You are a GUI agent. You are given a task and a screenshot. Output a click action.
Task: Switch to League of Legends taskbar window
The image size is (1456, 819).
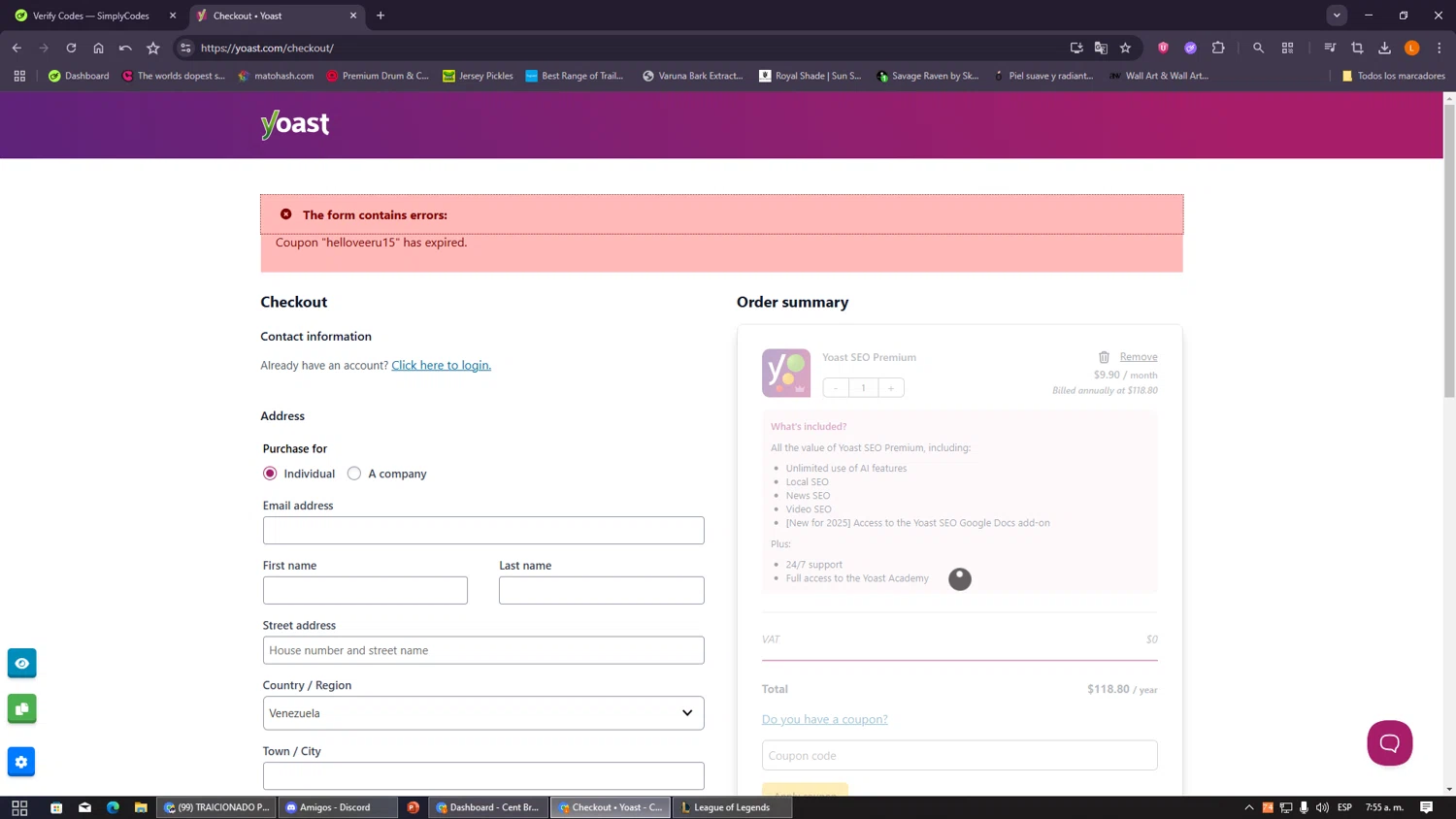pyautogui.click(x=732, y=807)
